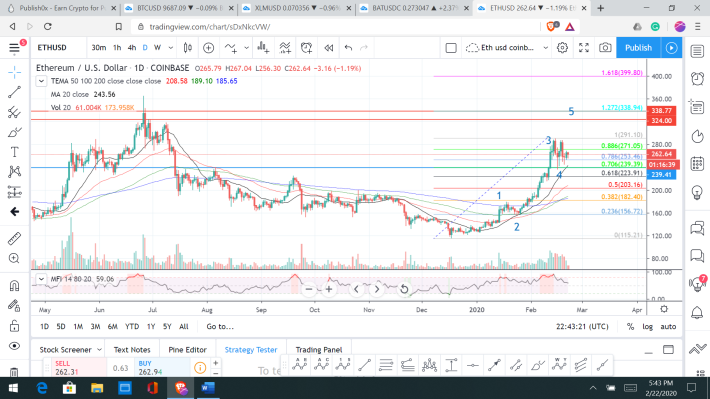Select the 4h timeframe
Viewport: 710px width, 399px height.
click(x=132, y=48)
